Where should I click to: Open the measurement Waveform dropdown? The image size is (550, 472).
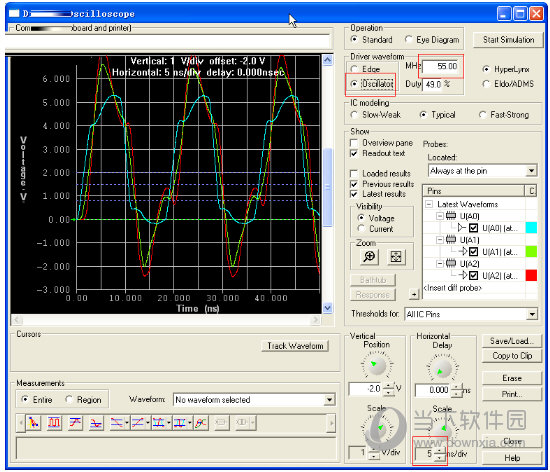329,400
